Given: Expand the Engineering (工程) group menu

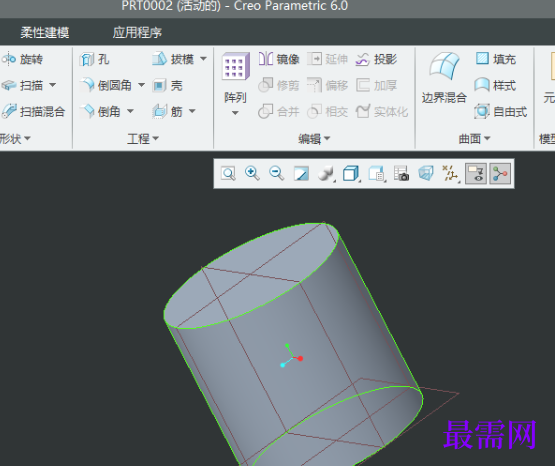Looking at the screenshot, I should (x=143, y=138).
